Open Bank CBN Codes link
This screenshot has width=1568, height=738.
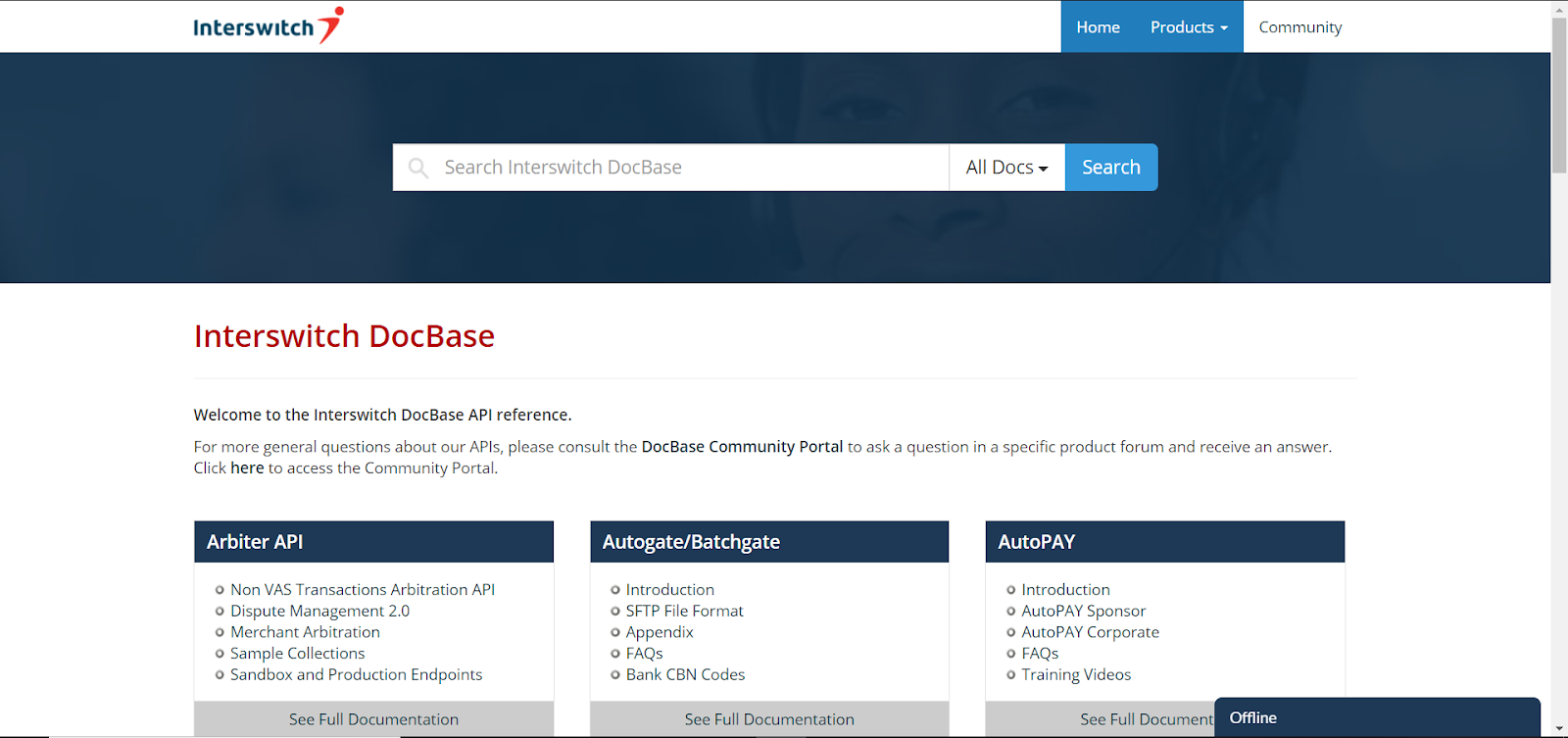pyautogui.click(x=685, y=675)
